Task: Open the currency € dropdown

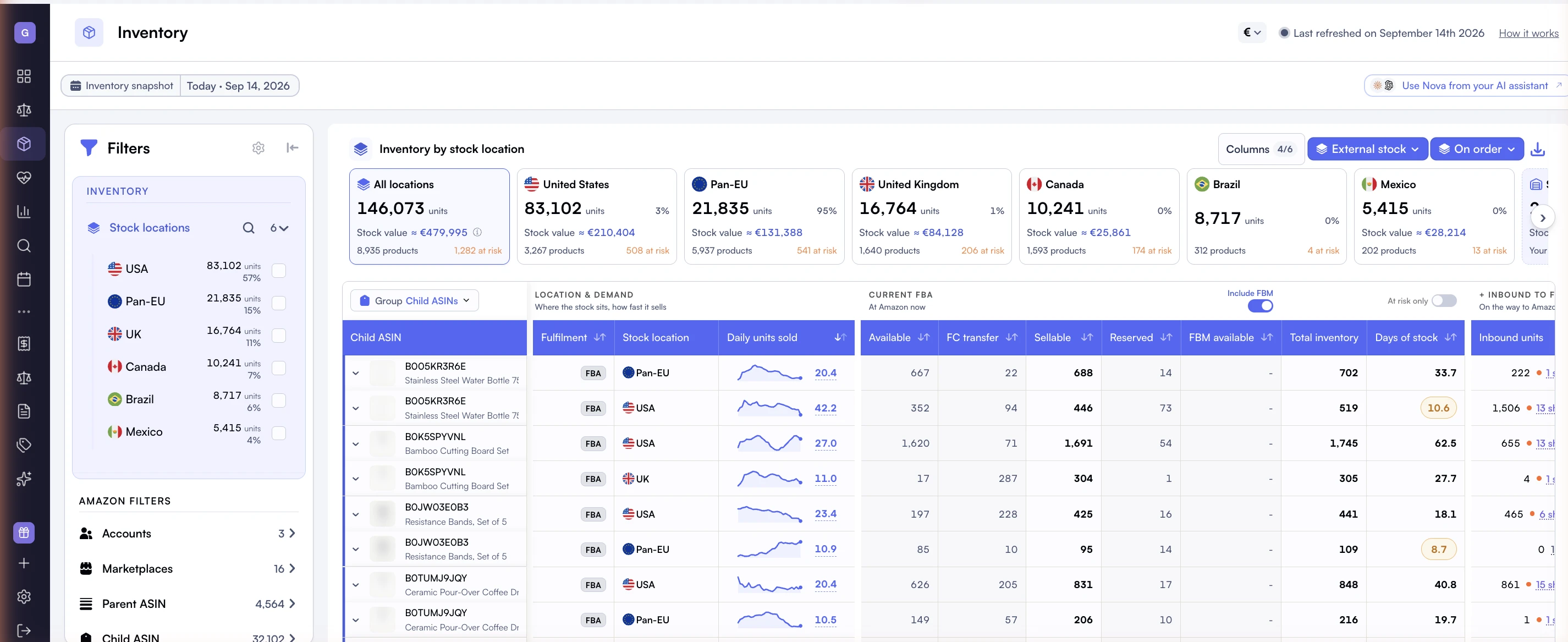Action: [x=1251, y=33]
